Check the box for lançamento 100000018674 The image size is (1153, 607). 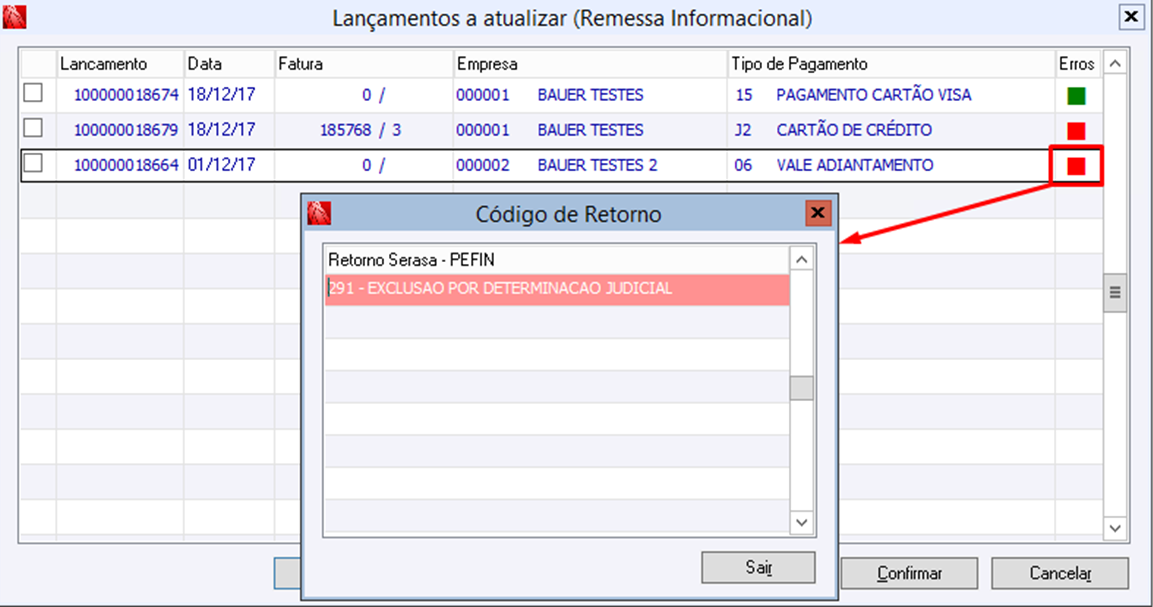pos(34,93)
